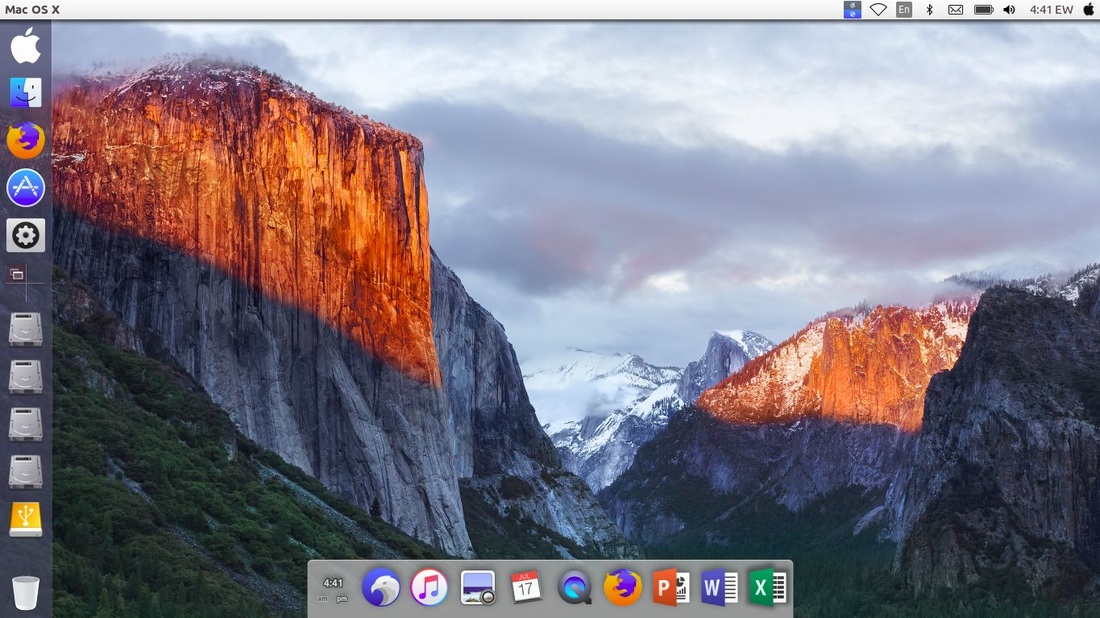Select the 4:41 EW clock display
This screenshot has height=618, width=1100.
pyautogui.click(x=1050, y=9)
